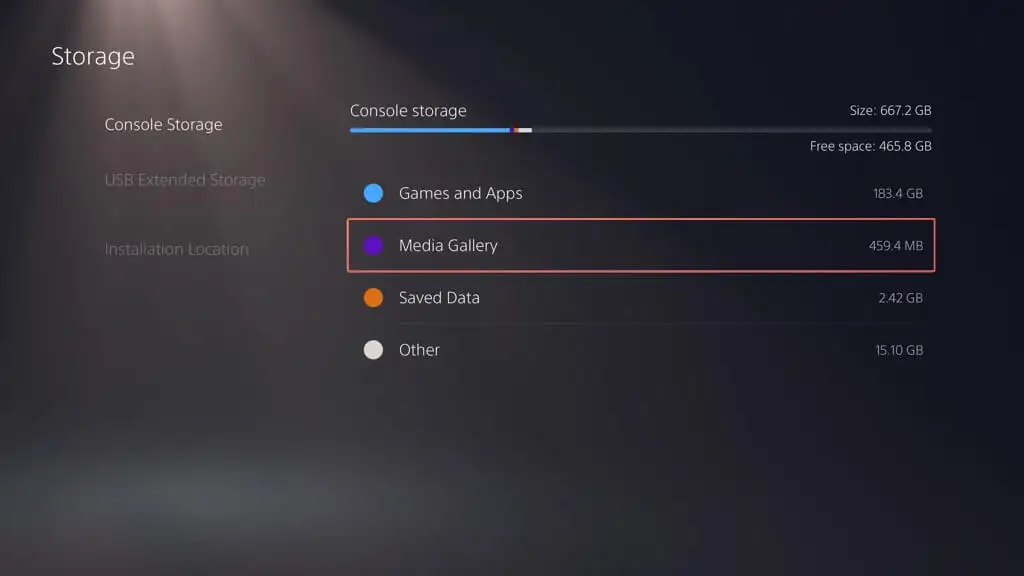
Task: Select USB Extended Storage menu item
Action: pos(185,180)
